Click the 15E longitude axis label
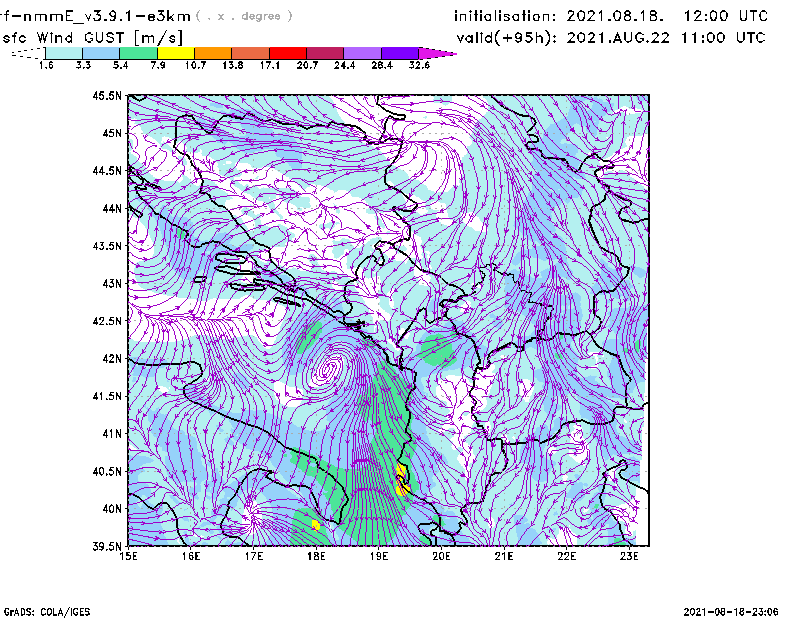This screenshot has width=800, height=618. [x=128, y=557]
